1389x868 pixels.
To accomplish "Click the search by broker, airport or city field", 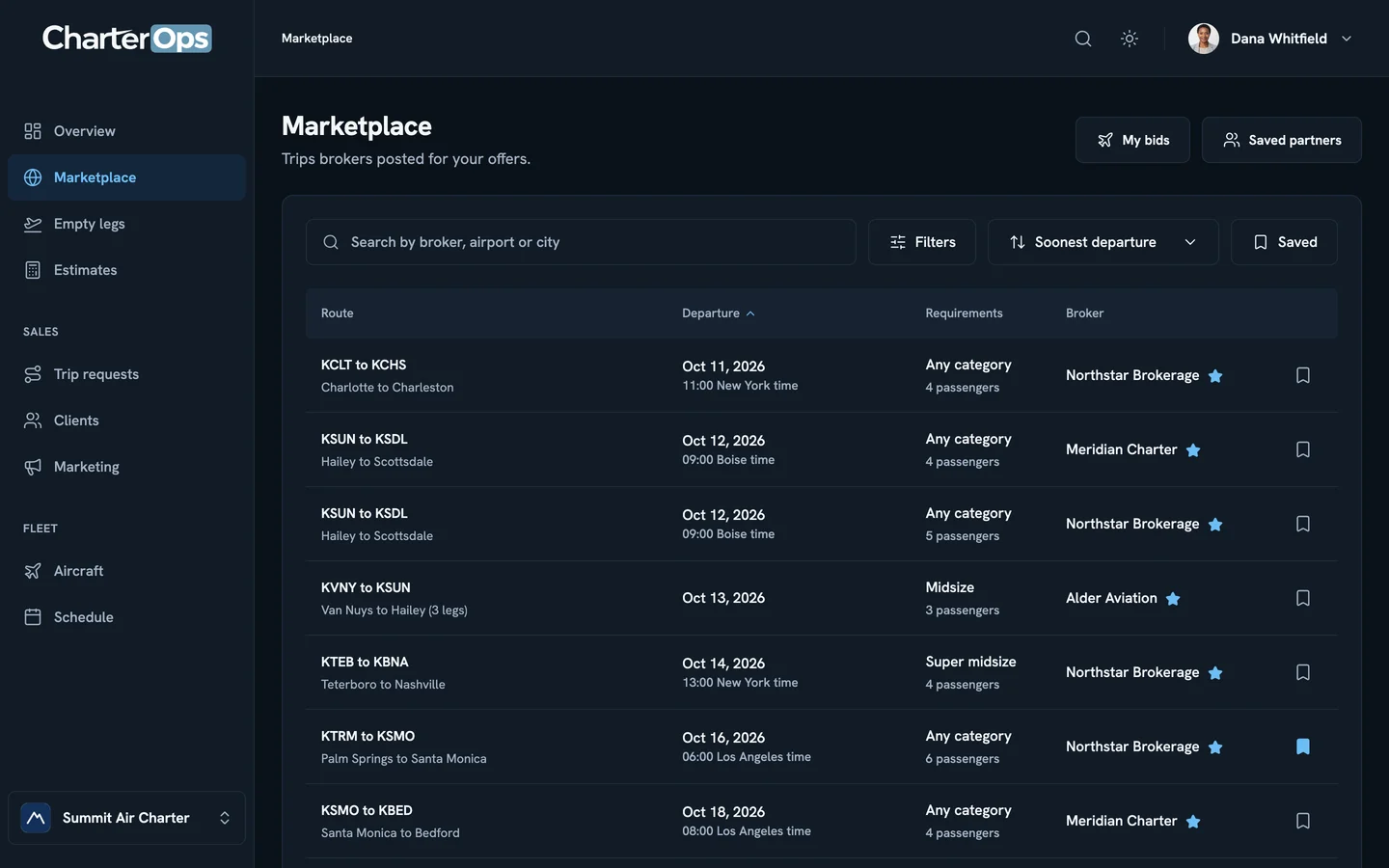I will tap(581, 242).
